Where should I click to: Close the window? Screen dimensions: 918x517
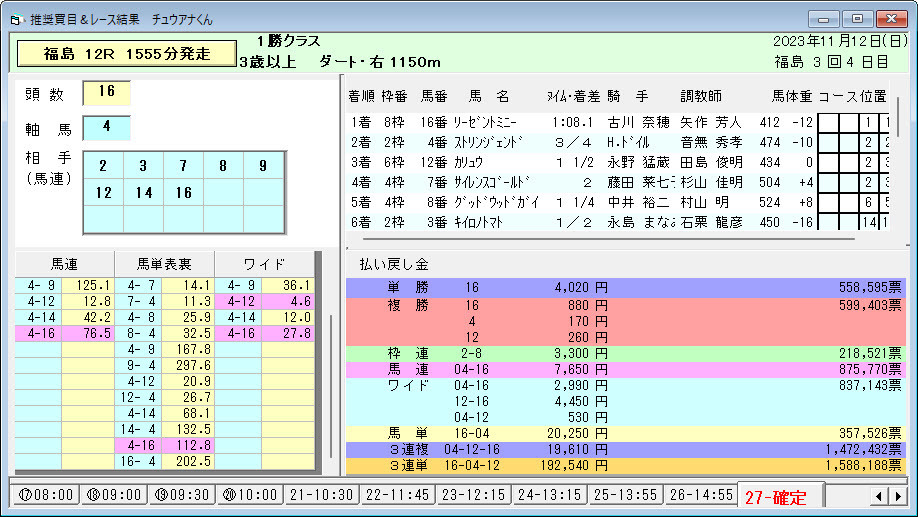[889, 18]
